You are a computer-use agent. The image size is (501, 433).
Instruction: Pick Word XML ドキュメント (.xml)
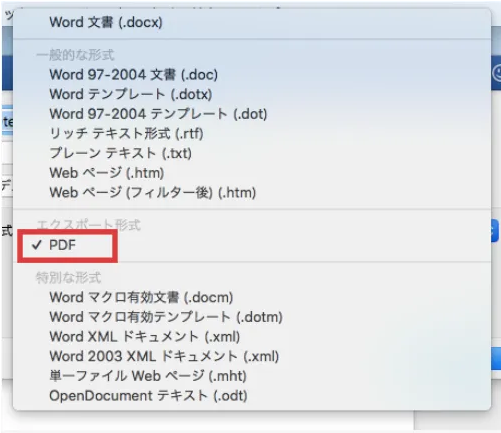click(x=145, y=336)
